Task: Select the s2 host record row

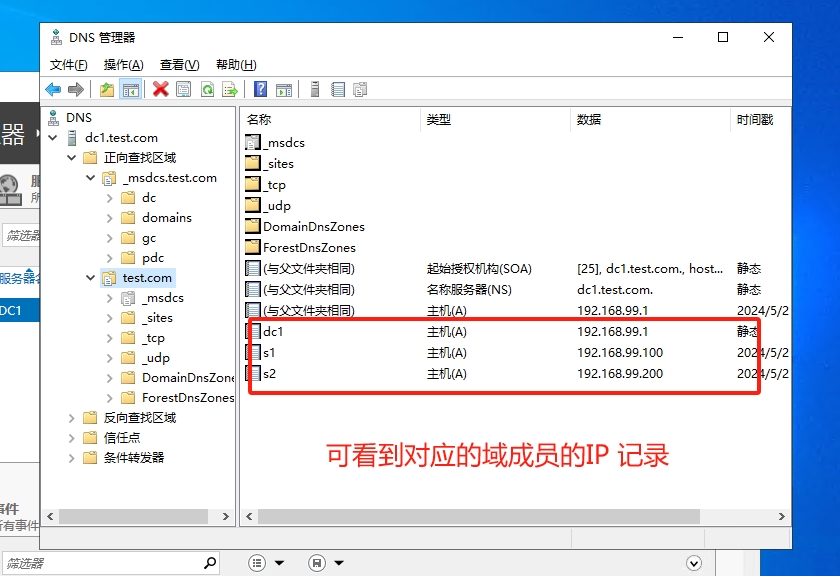Action: (516, 373)
